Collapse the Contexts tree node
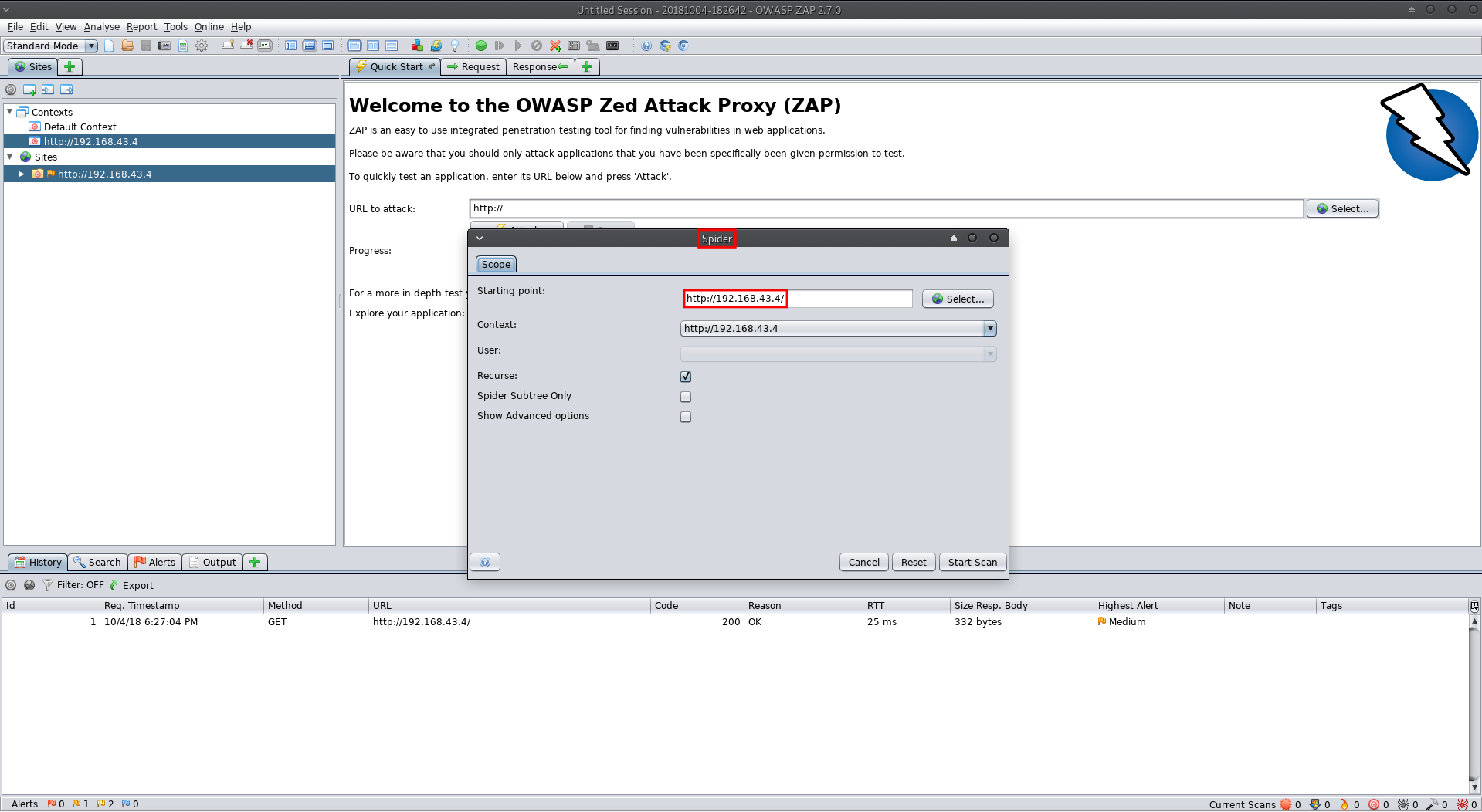The height and width of the screenshot is (812, 1482). click(10, 112)
